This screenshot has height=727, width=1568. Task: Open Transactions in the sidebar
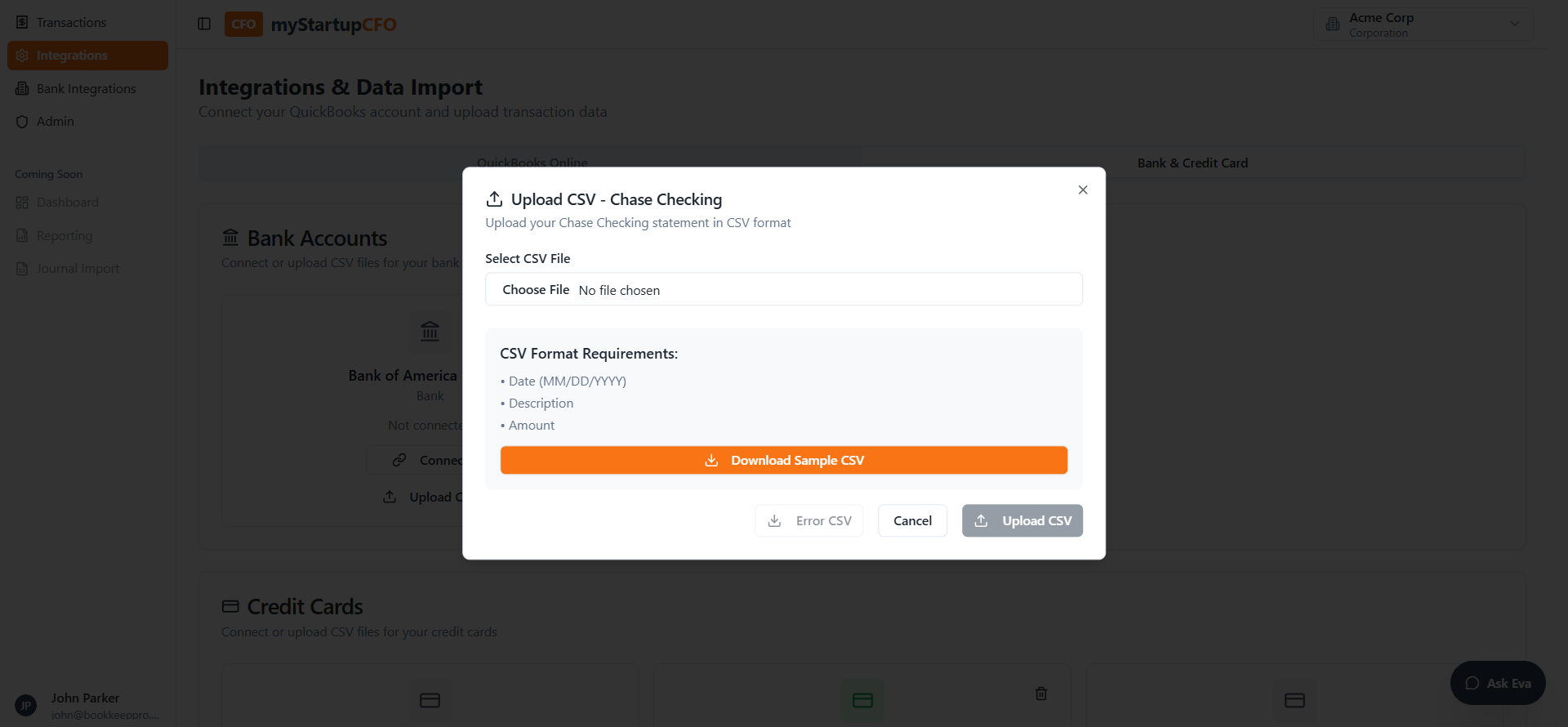[71, 22]
